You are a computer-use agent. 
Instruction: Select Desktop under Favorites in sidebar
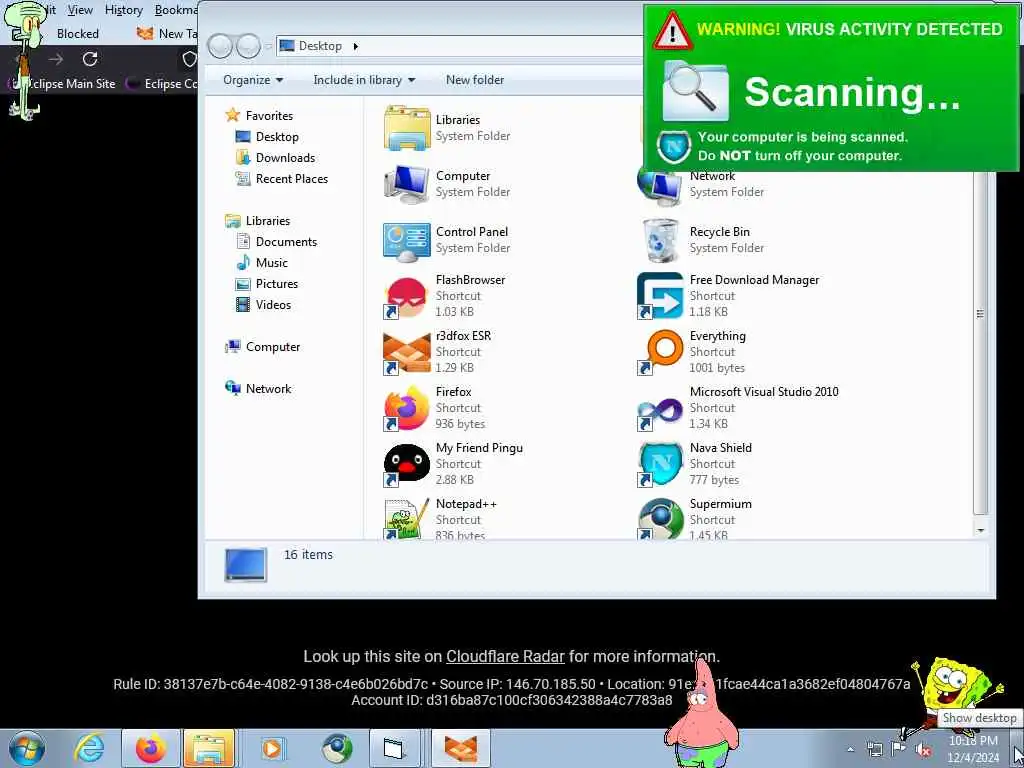pyautogui.click(x=267, y=136)
